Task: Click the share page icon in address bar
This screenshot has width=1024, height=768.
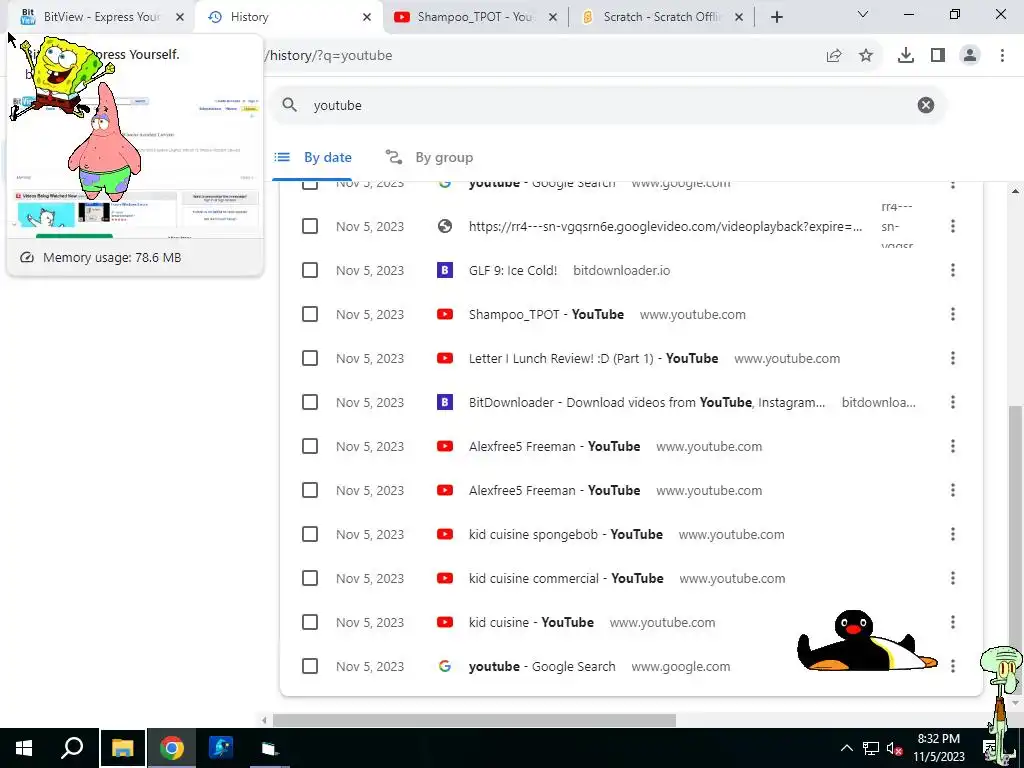Action: click(834, 56)
